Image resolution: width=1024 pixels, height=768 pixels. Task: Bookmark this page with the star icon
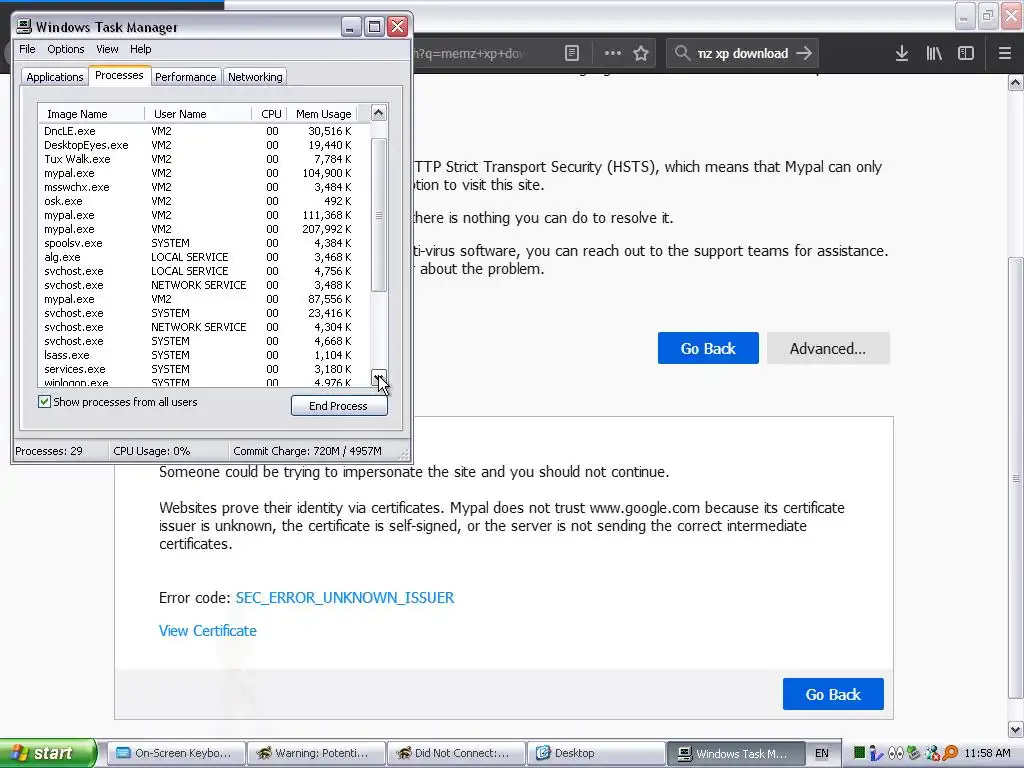641,53
